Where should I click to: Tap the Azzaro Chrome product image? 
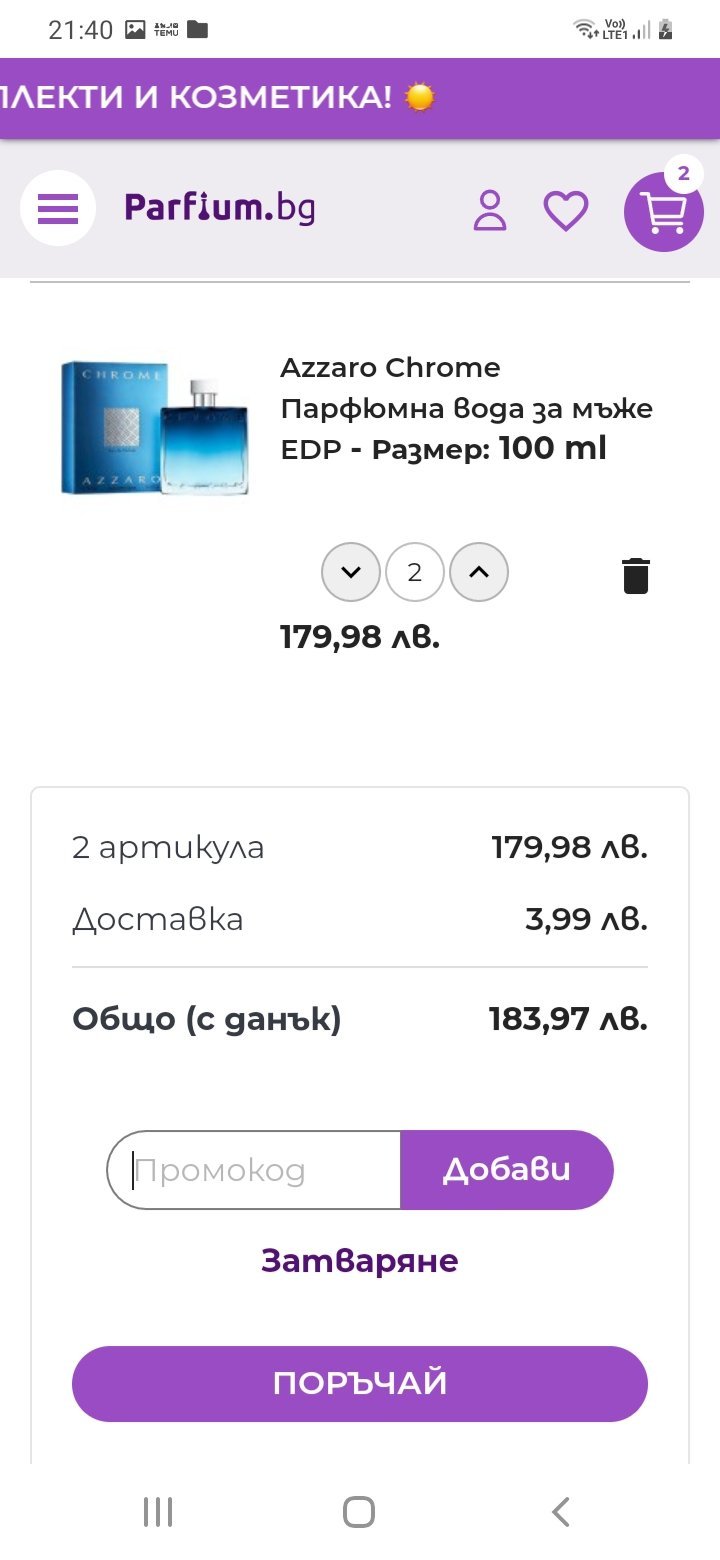155,426
